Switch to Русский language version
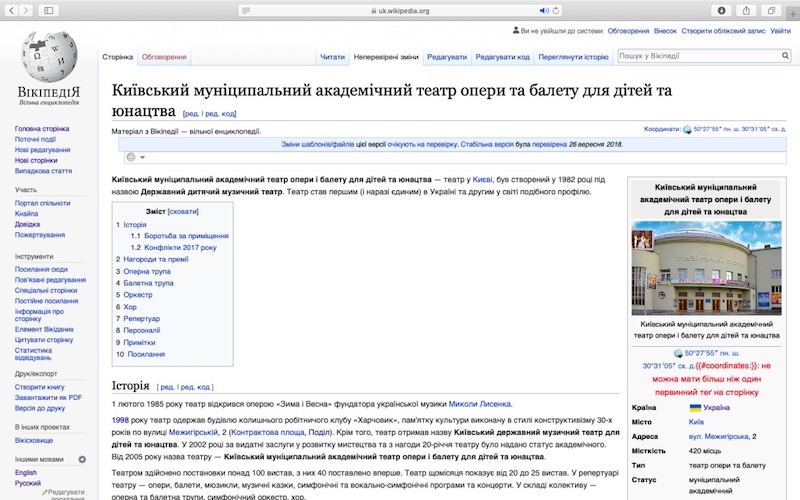The image size is (800, 500). click(x=28, y=483)
